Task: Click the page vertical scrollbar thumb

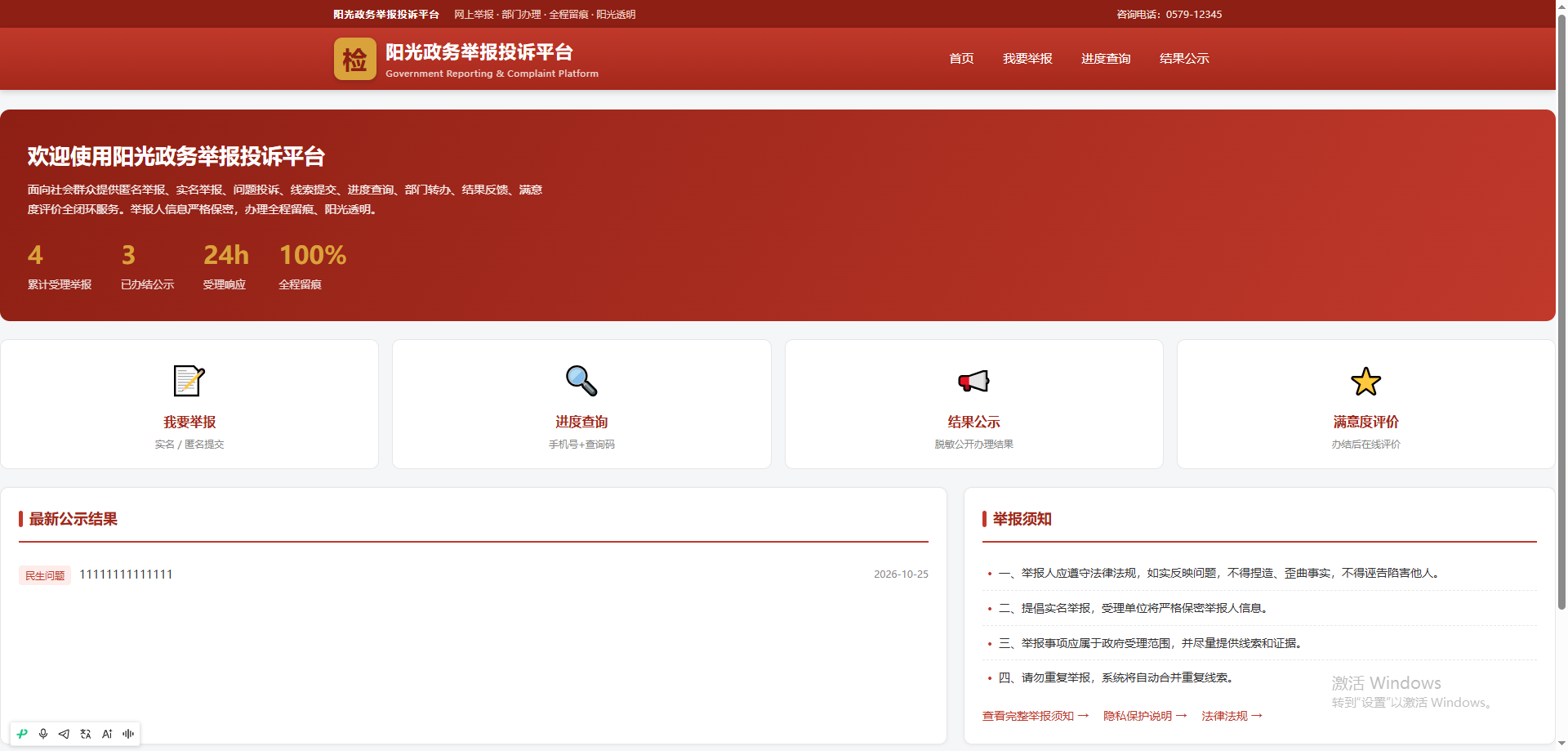Action: [x=1561, y=311]
